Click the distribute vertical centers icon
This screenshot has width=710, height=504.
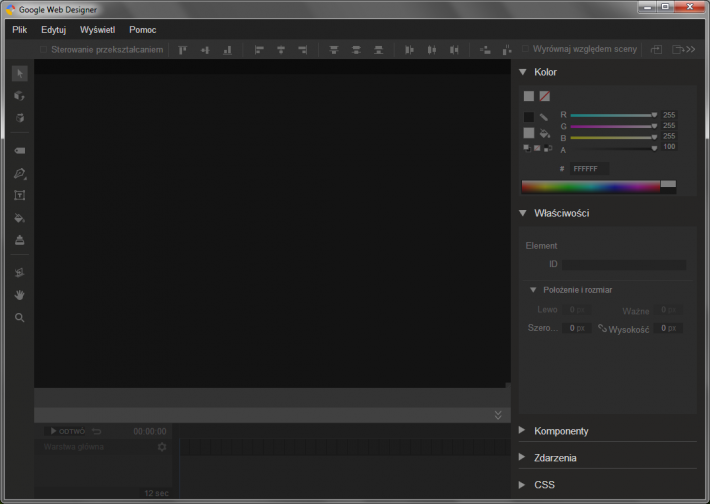(356, 50)
